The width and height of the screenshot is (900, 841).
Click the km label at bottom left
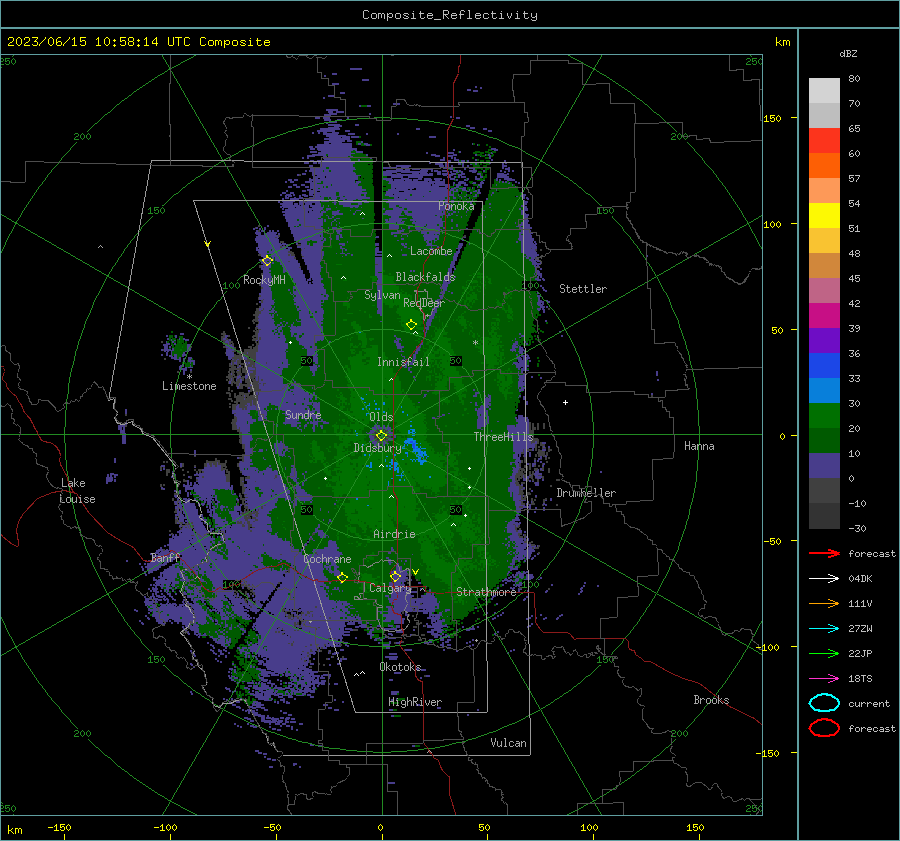coord(14,830)
